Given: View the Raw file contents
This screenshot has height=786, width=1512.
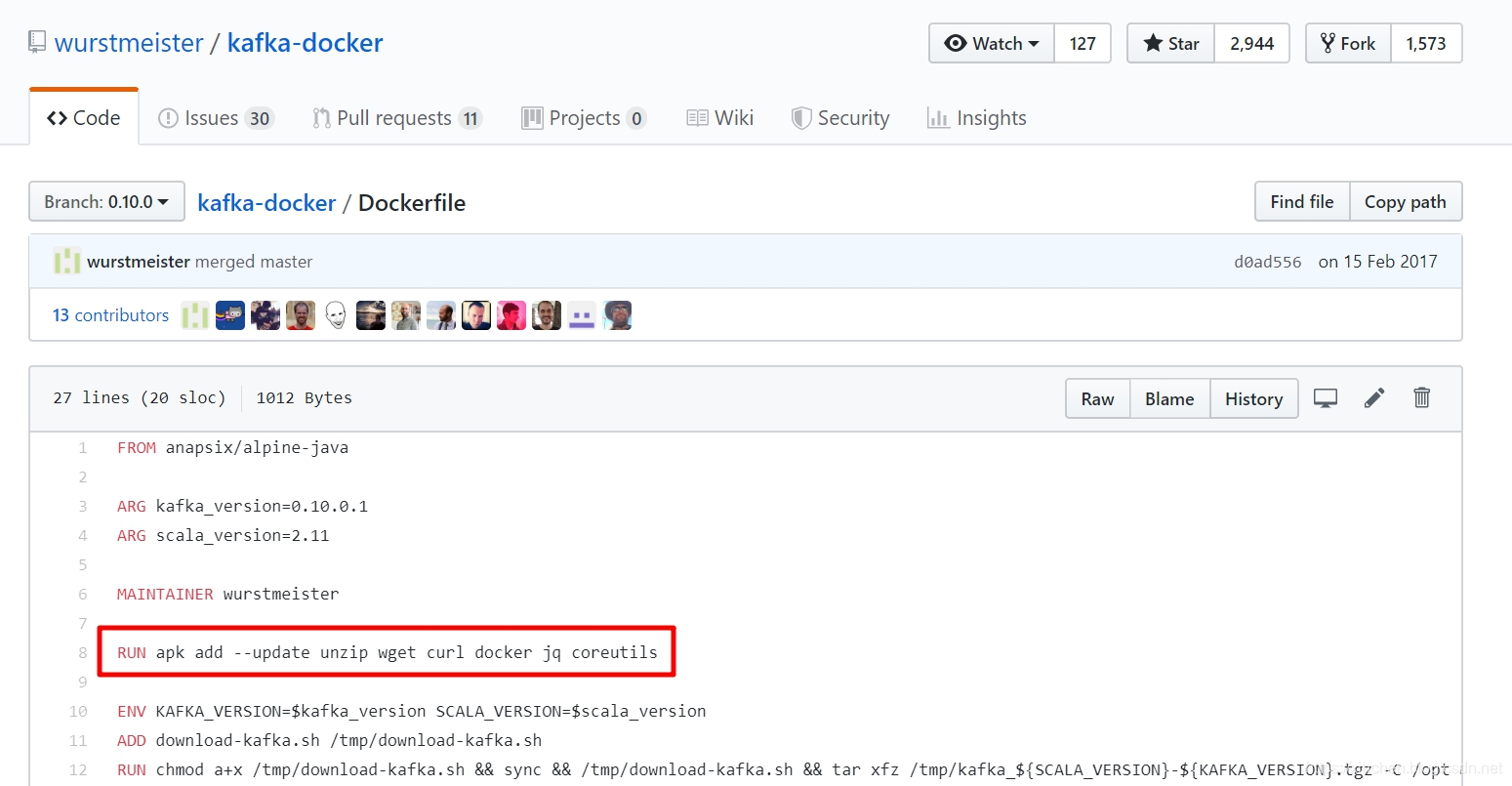Looking at the screenshot, I should (x=1097, y=398).
